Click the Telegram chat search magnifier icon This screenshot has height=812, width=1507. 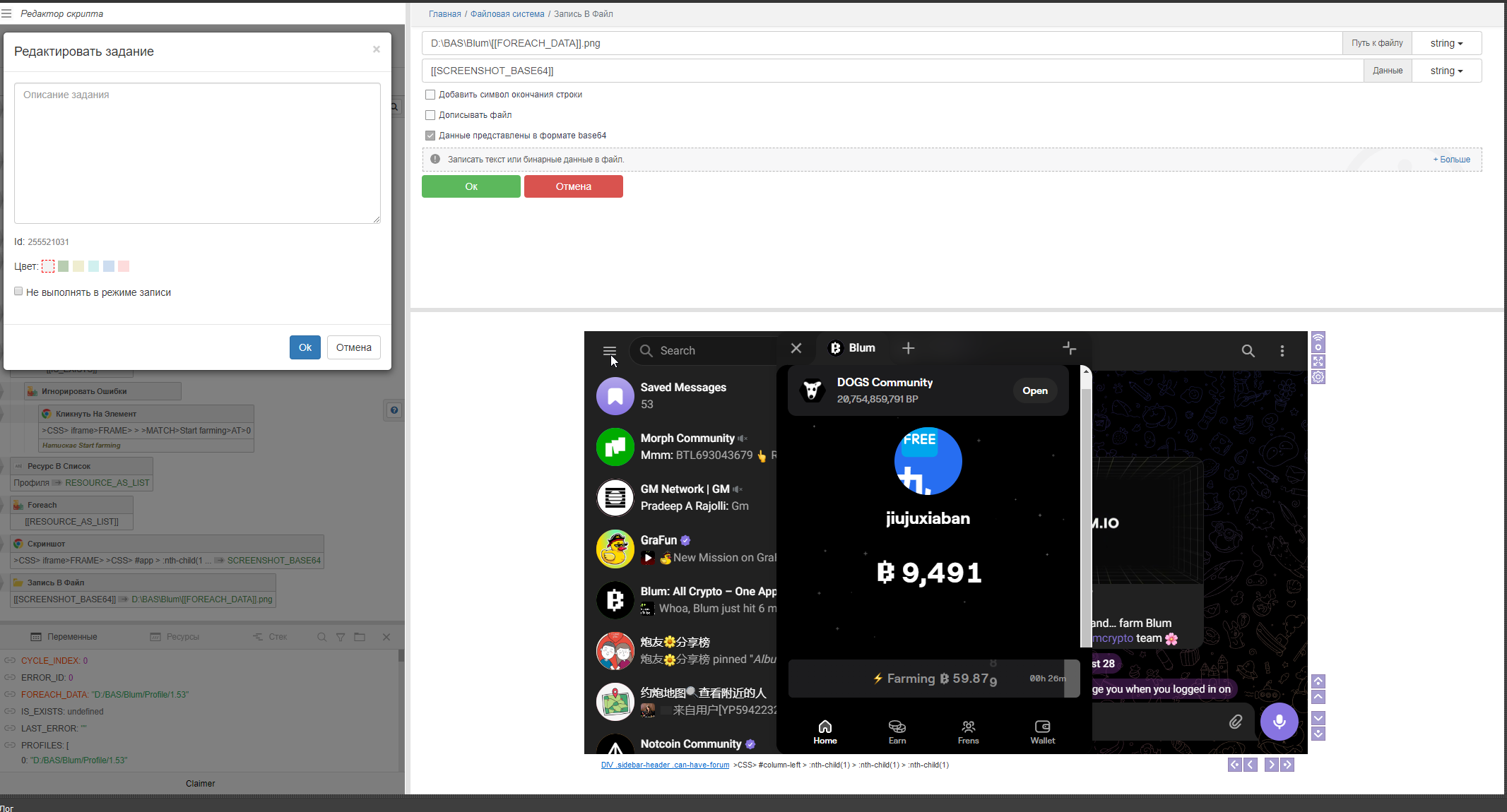click(x=1248, y=351)
